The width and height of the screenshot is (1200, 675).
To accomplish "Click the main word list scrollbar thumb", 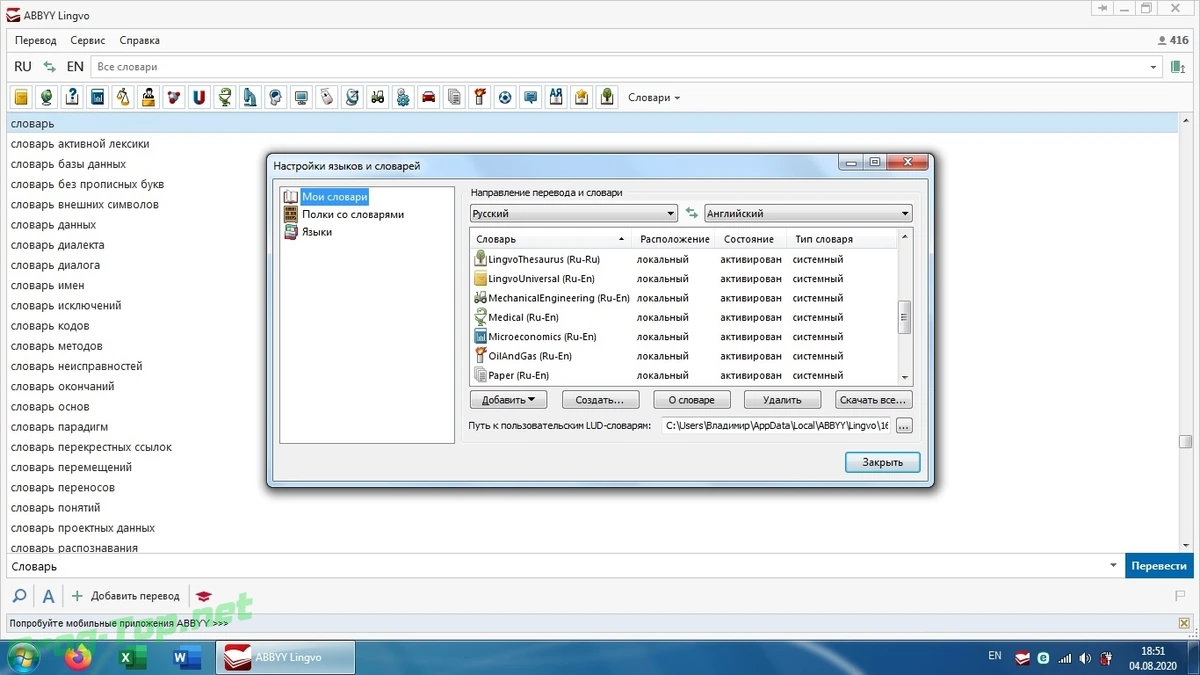I will 1185,442.
